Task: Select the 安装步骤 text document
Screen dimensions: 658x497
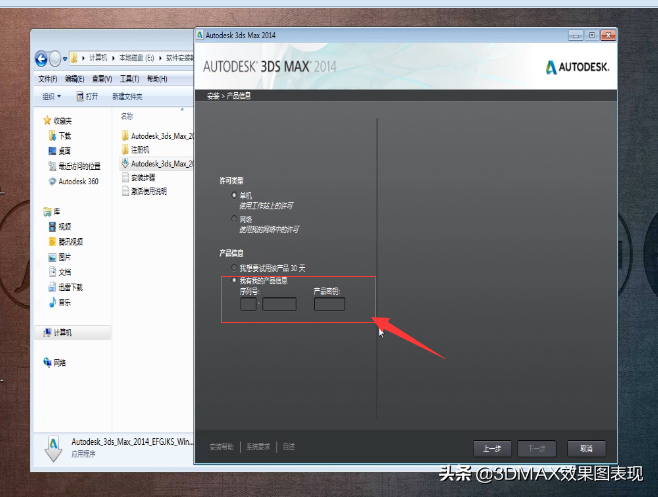Action: (138, 177)
